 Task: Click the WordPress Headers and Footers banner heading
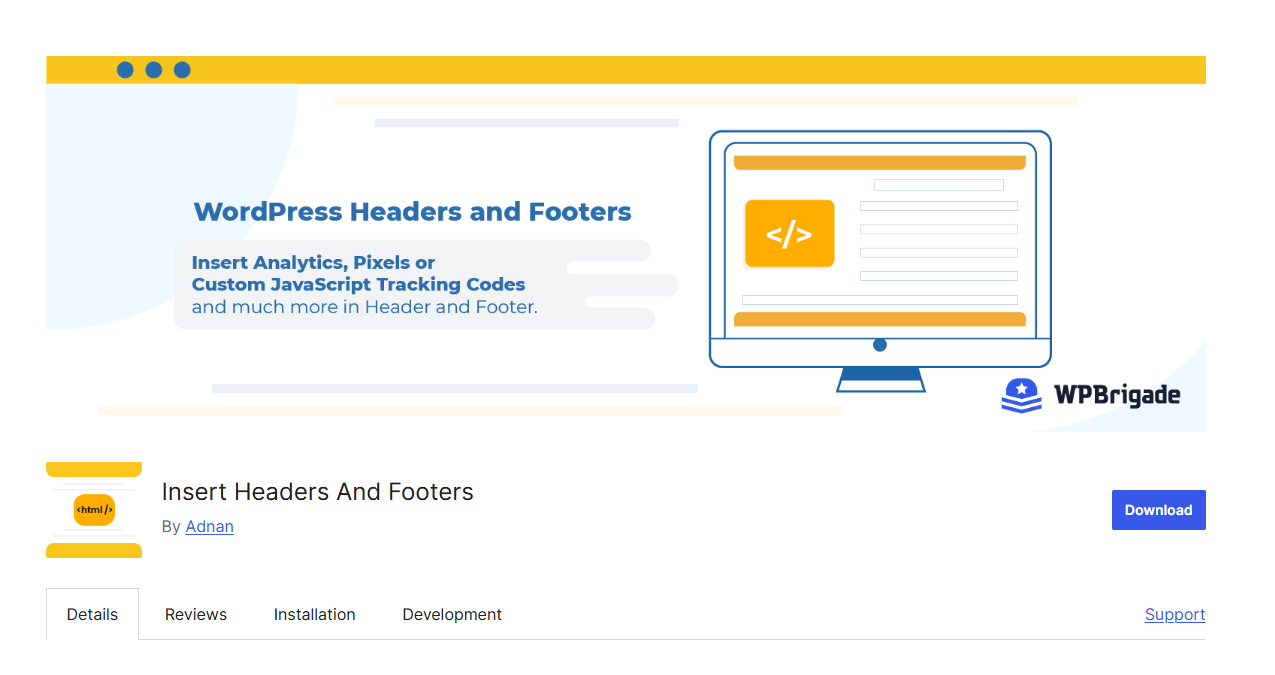(411, 211)
